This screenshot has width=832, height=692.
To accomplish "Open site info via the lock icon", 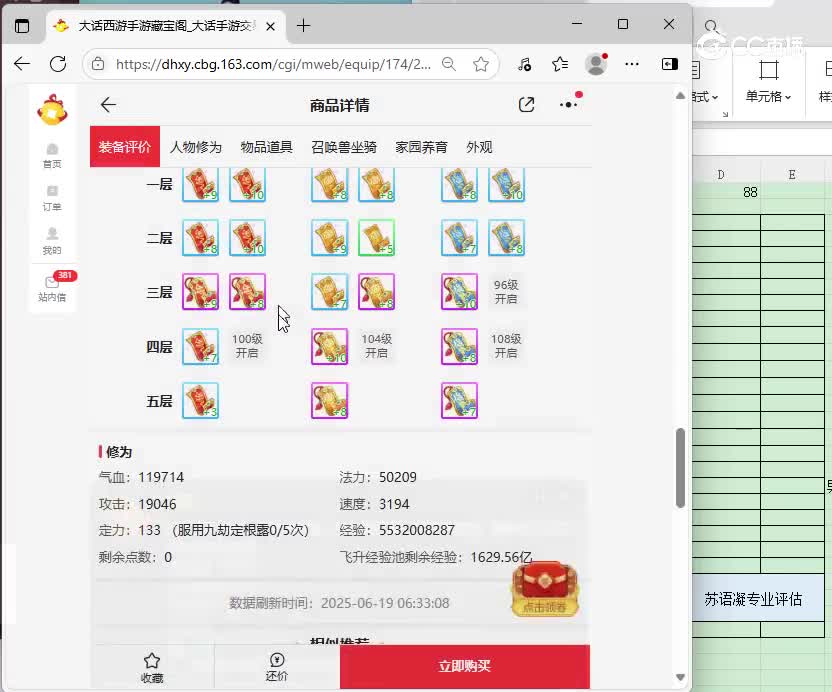I will pos(98,64).
